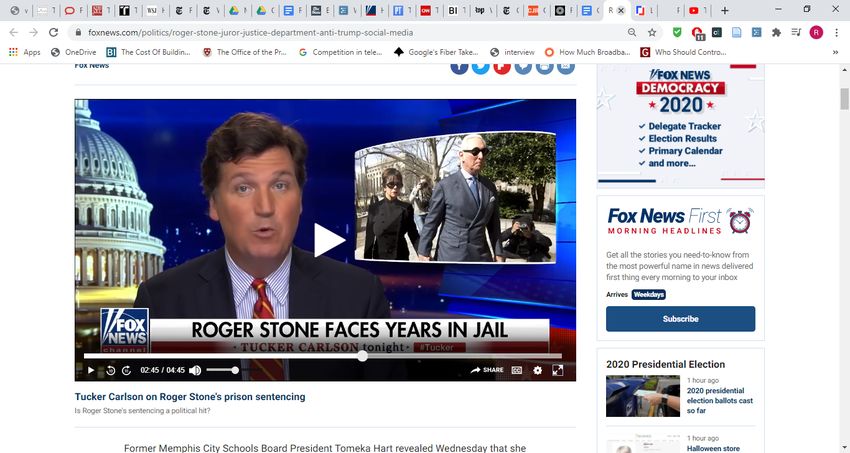Share article via email icon
Viewport: 850px width, 453px height.
click(565, 68)
